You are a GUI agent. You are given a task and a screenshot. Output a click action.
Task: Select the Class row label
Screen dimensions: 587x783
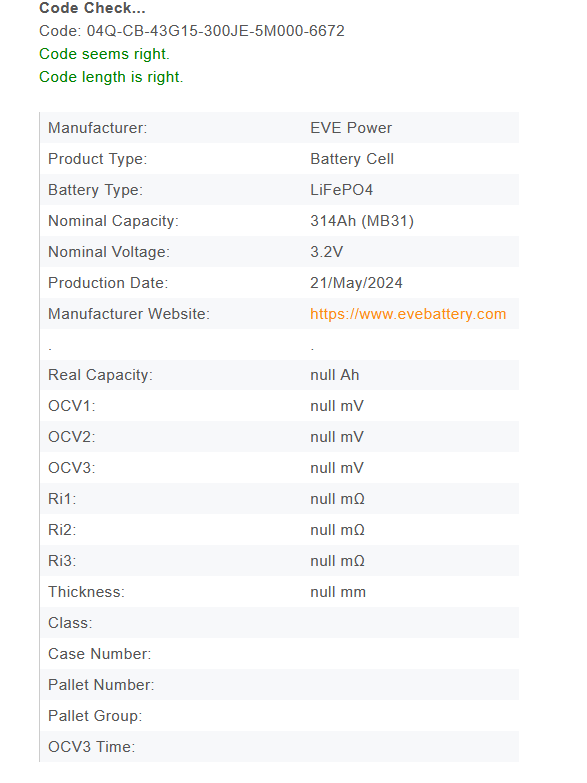coord(70,623)
